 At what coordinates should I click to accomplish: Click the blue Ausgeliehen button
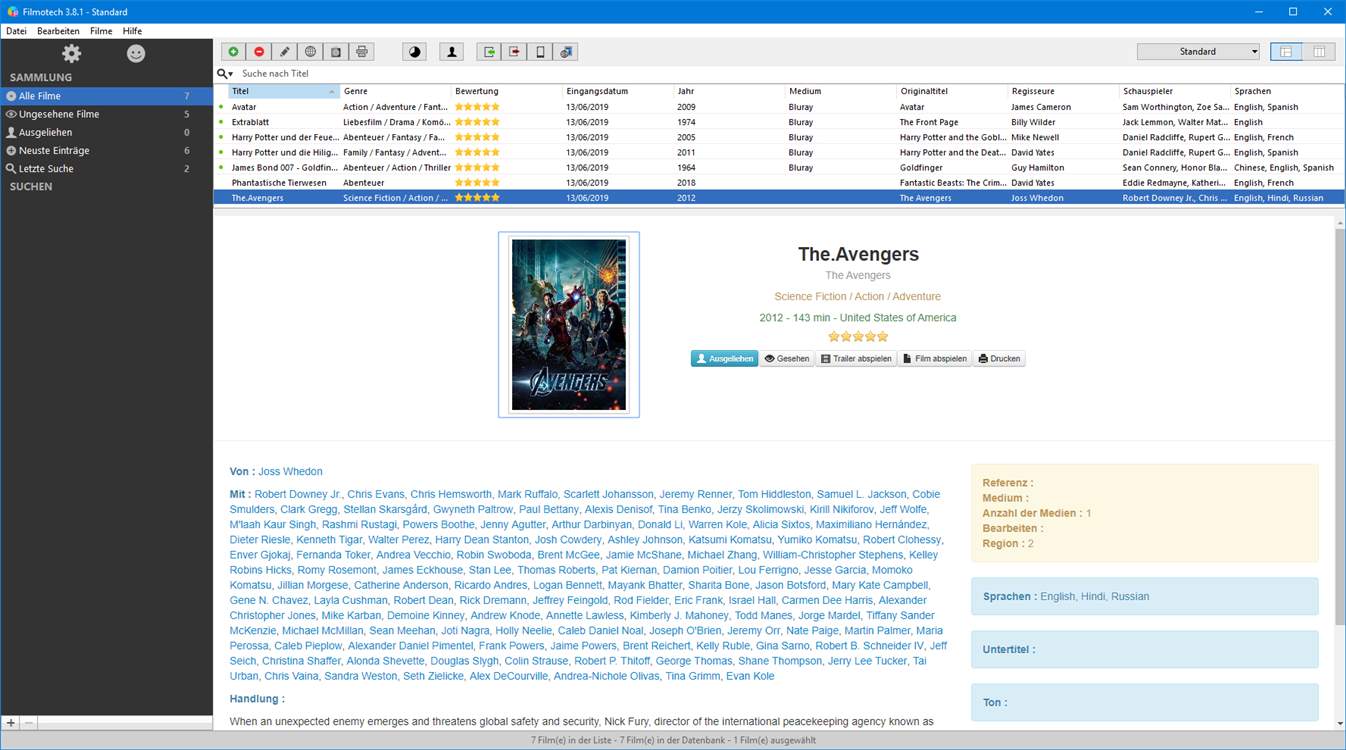pos(724,359)
